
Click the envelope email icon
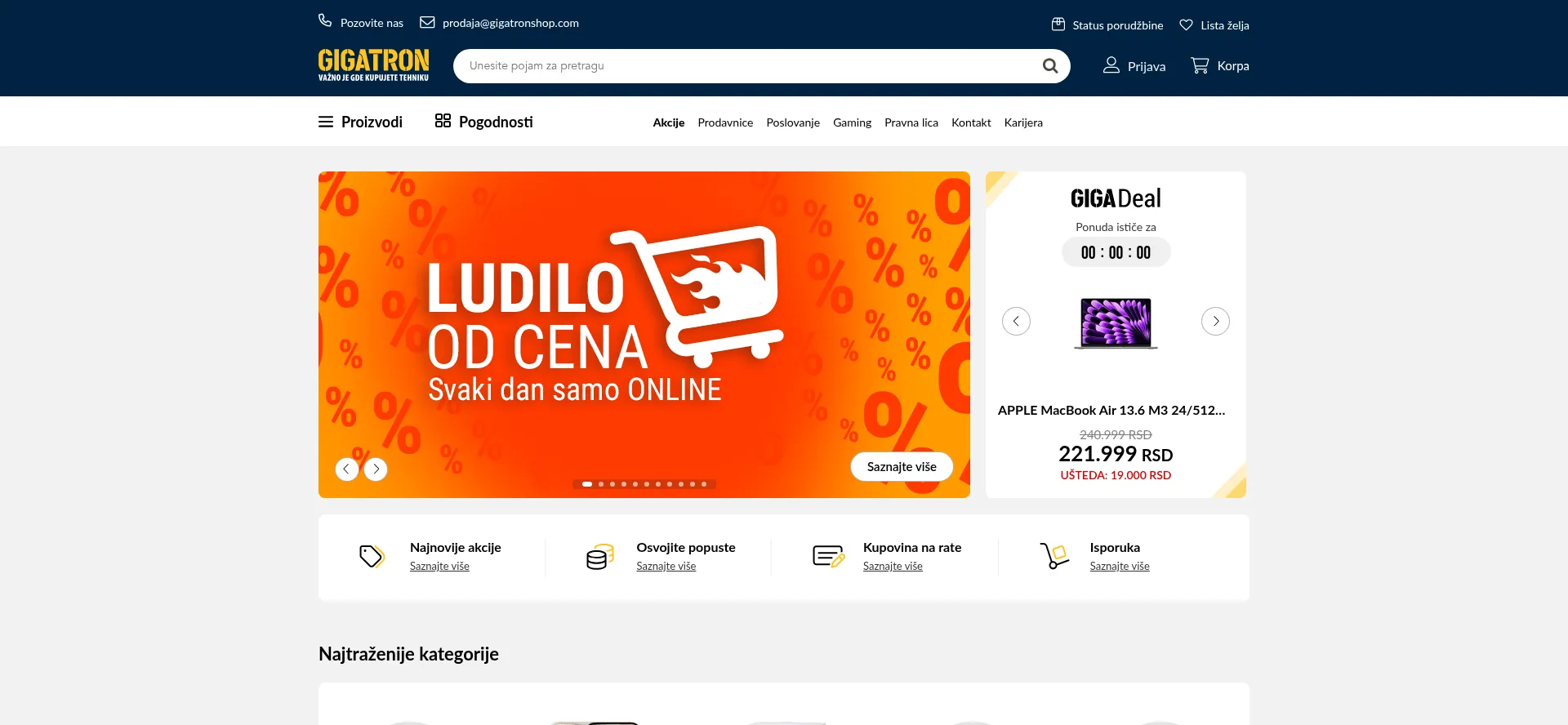[x=427, y=22]
